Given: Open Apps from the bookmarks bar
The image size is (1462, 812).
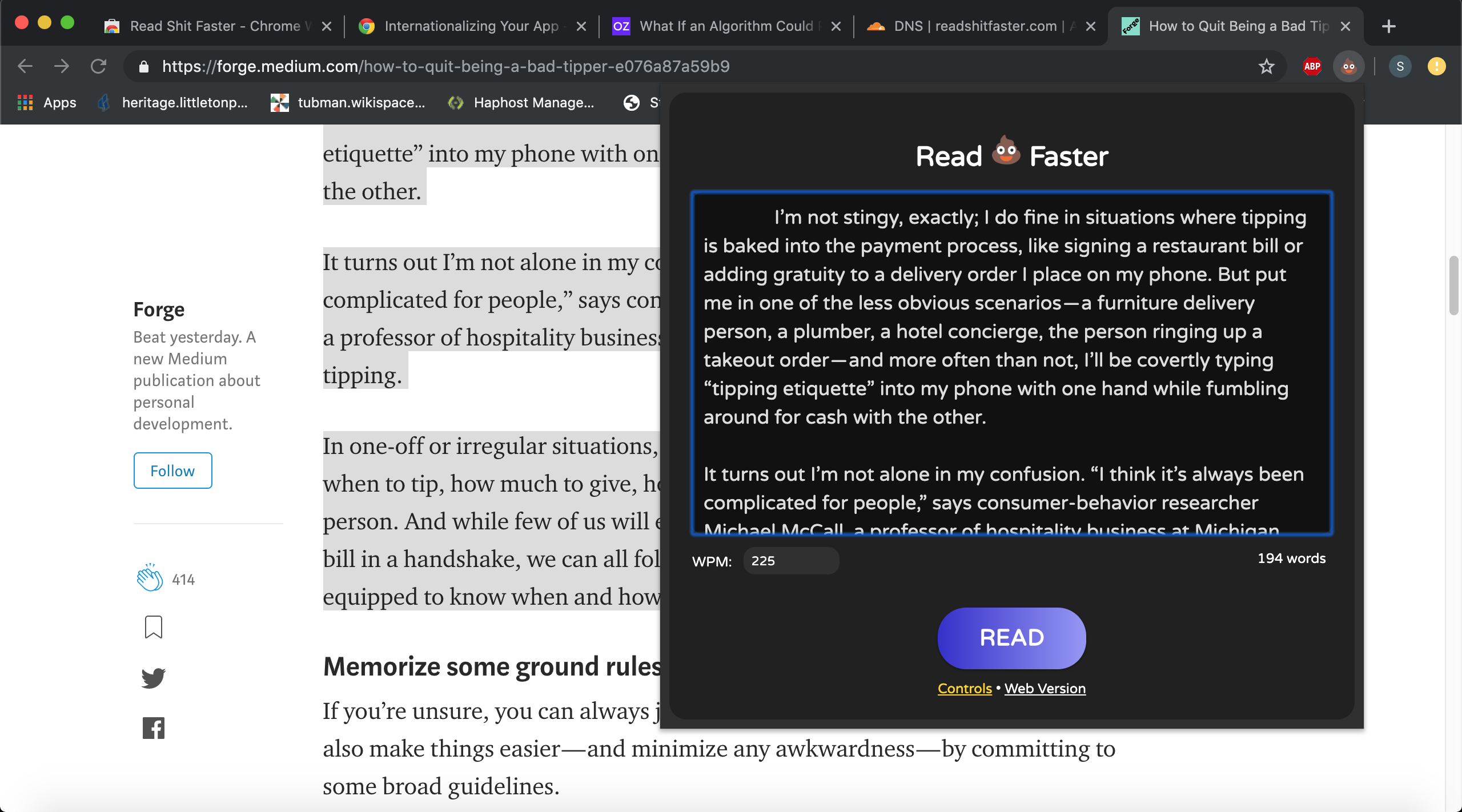Looking at the screenshot, I should [x=46, y=103].
